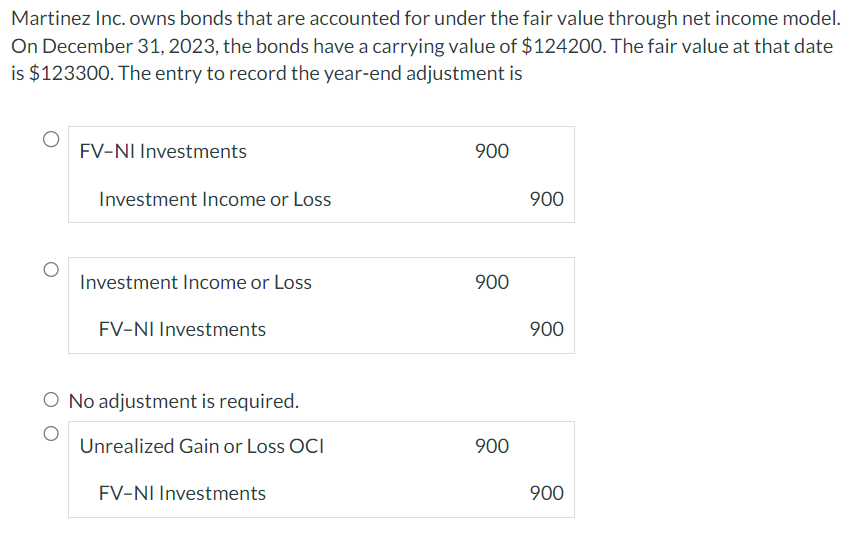Click indented 'FV–NI Investments' in last answer
Screen dimensions: 855x539
click(x=182, y=493)
